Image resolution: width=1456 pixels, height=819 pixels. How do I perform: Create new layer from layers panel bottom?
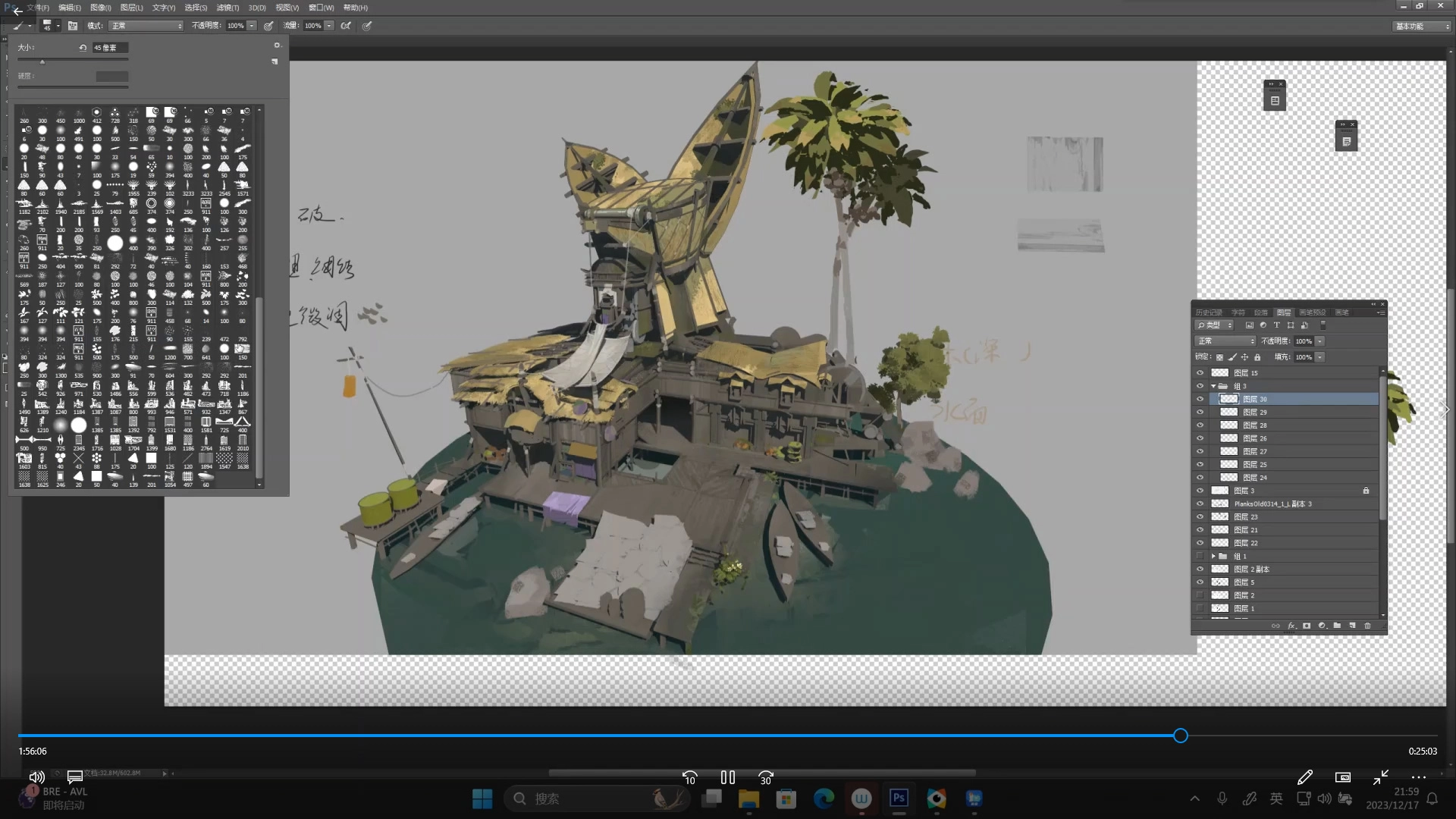tap(1352, 626)
